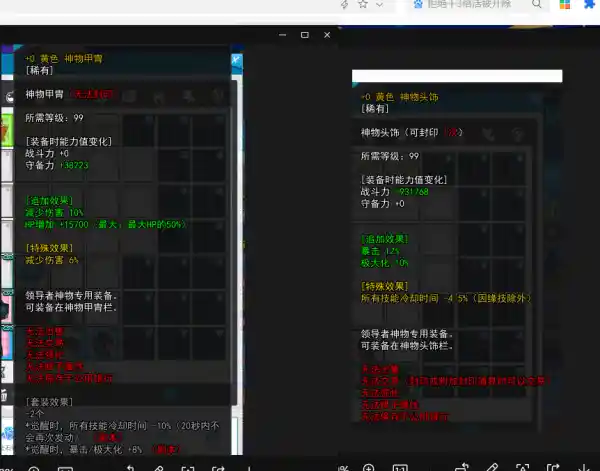Click '可装备在神物头饰栏.' text

407,346
